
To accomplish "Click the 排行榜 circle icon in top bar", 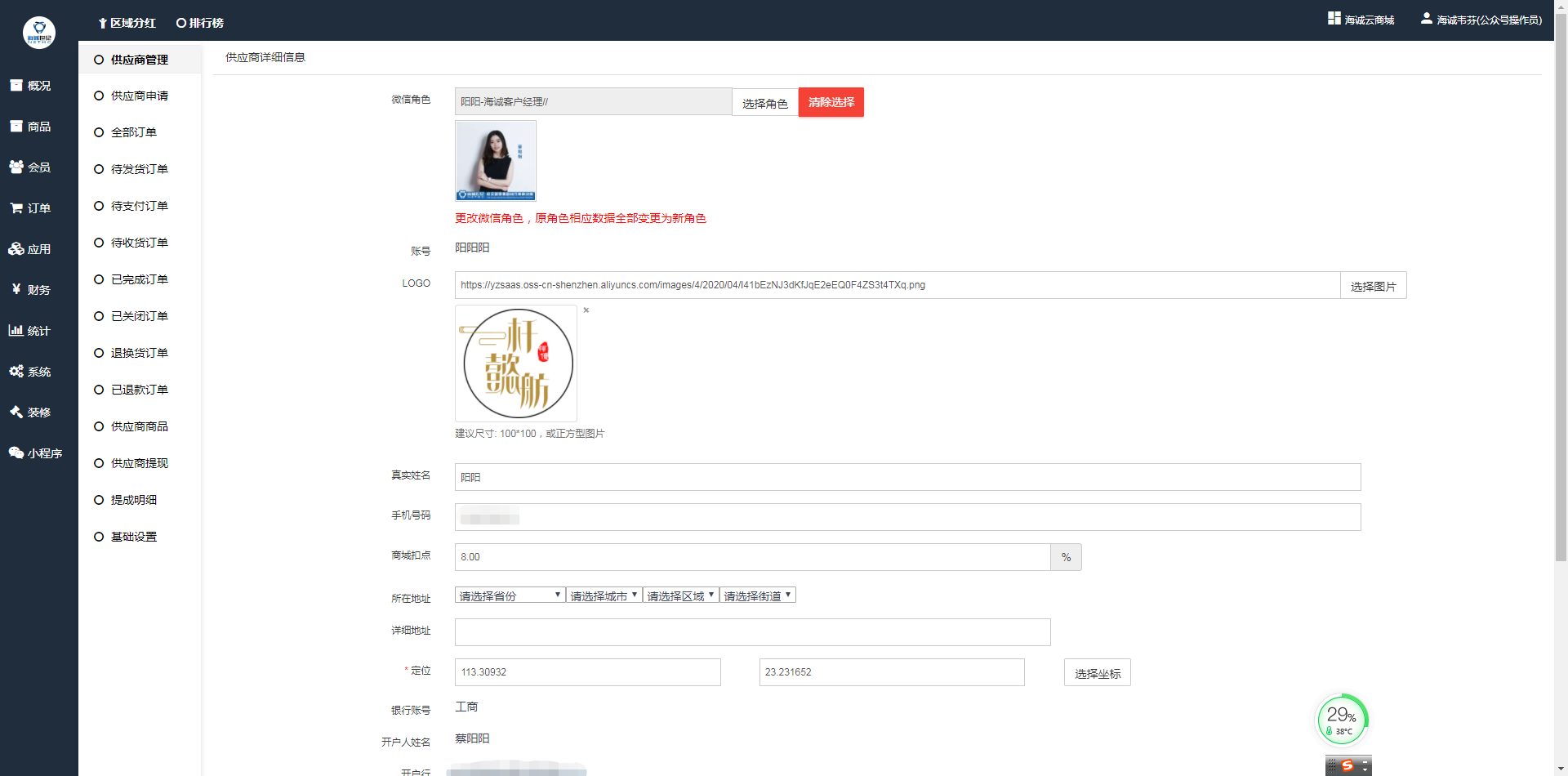I will click(x=181, y=23).
